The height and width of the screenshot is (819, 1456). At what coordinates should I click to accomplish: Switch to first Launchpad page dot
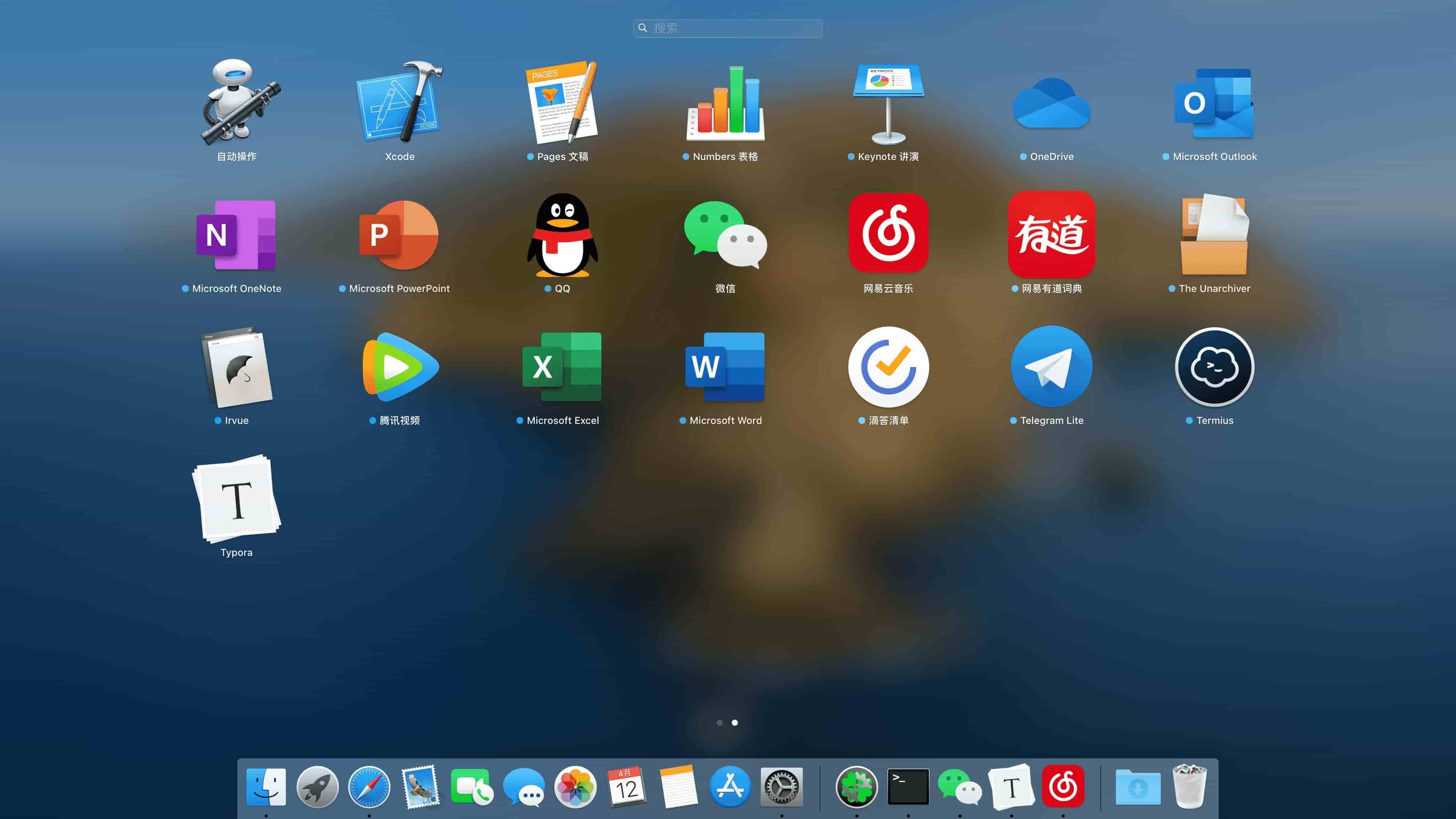720,722
